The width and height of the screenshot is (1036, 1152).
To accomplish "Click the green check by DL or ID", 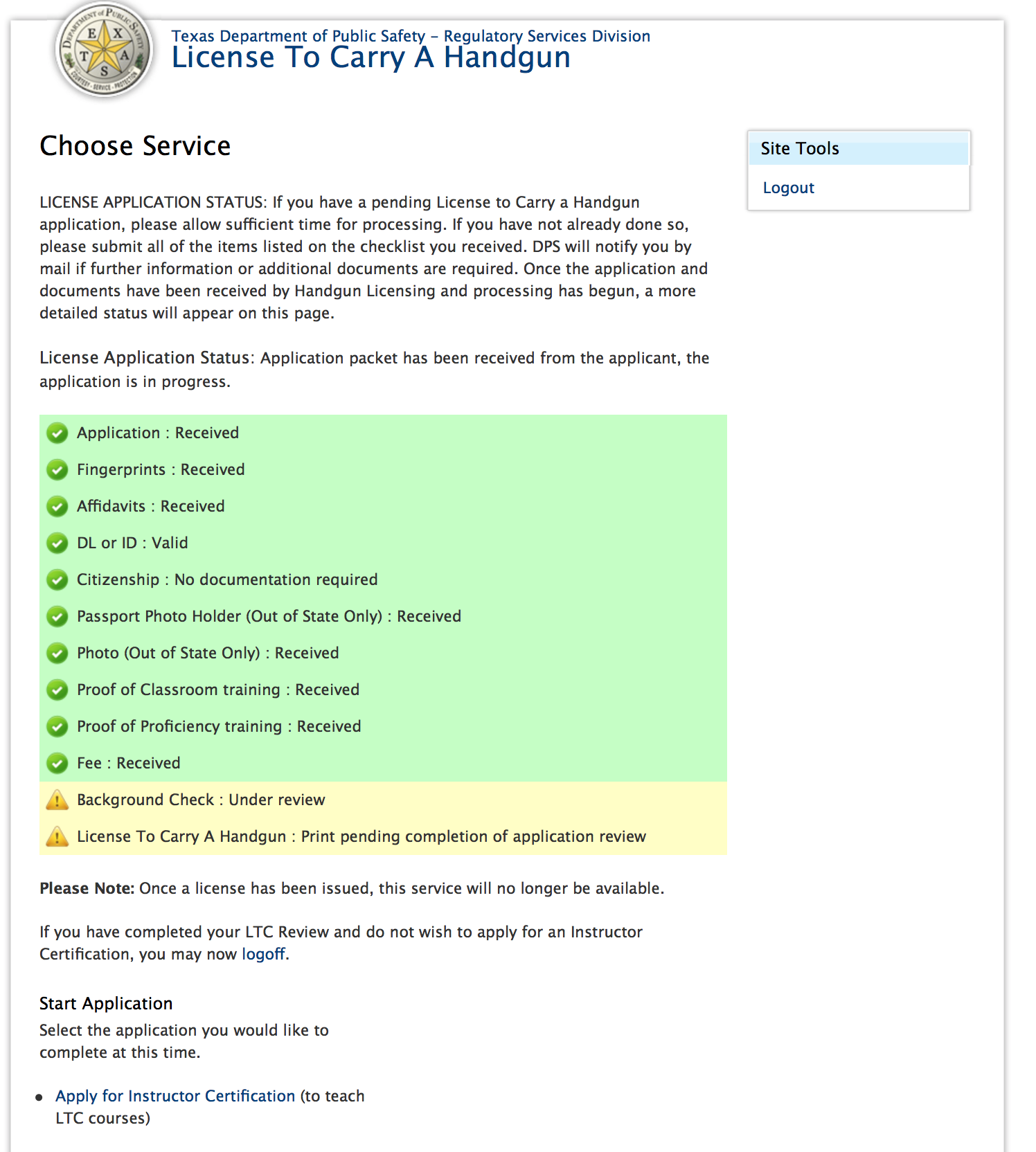I will pos(57,543).
